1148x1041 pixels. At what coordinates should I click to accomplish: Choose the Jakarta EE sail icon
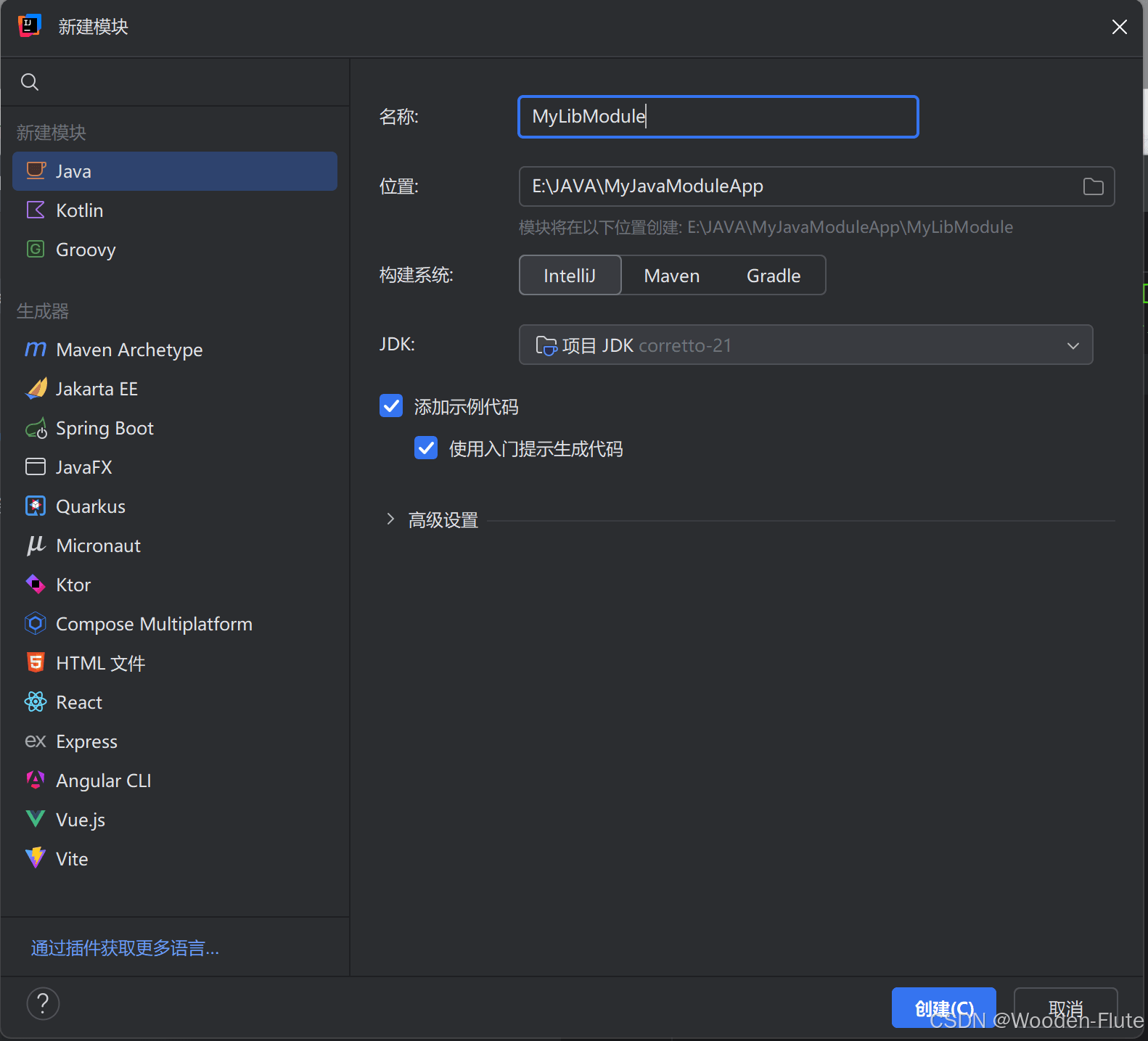point(36,388)
